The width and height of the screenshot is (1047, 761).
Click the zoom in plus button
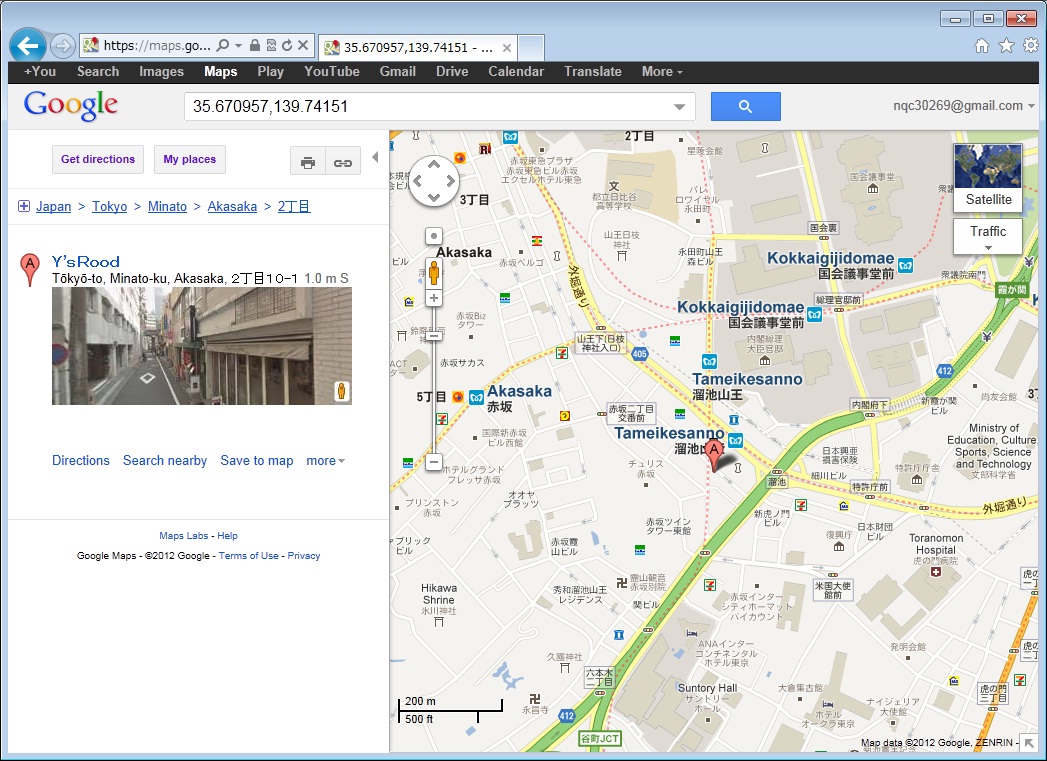434,298
